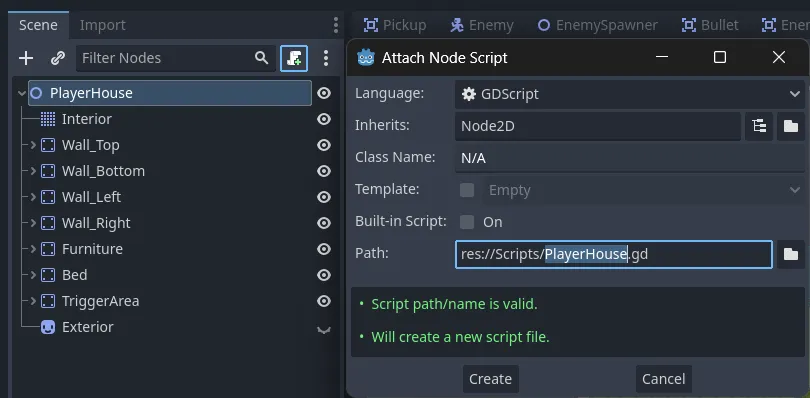Open the Pickup scene tab

tap(395, 25)
